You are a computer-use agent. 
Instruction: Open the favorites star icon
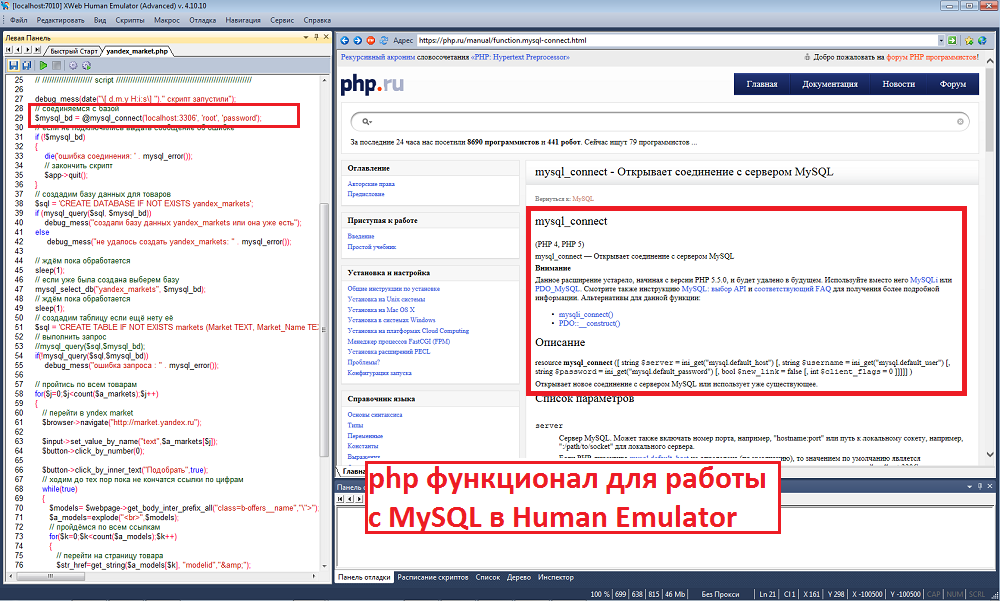click(969, 40)
